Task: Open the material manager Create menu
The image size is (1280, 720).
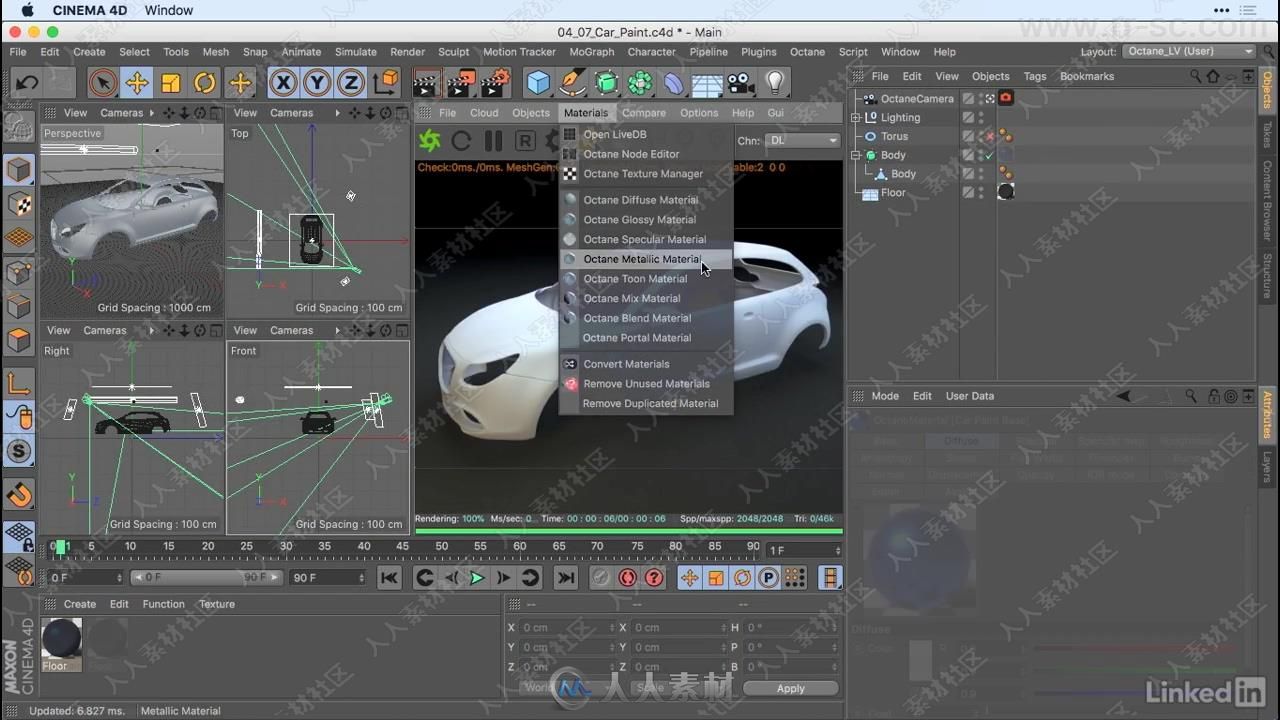Action: (80, 604)
